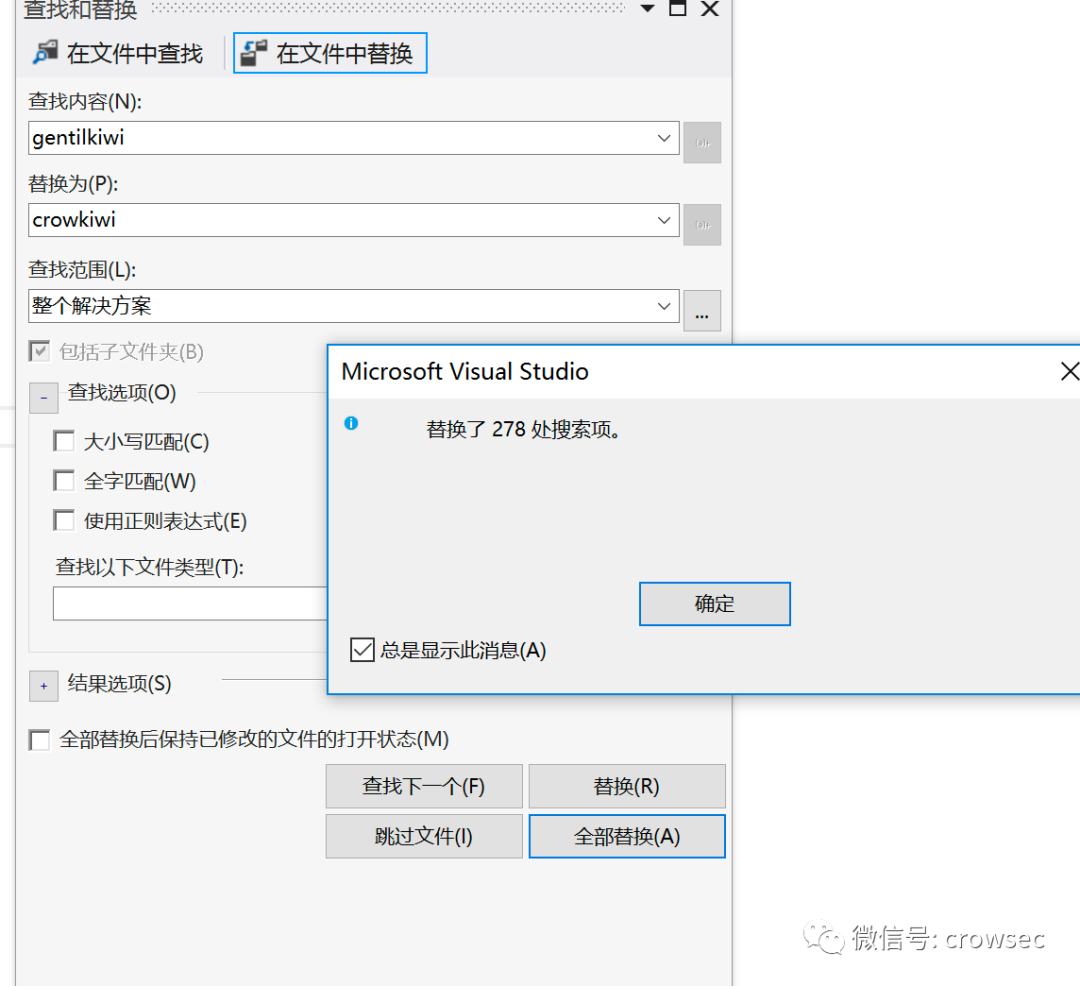The width and height of the screenshot is (1080, 986).
Task: Enable 大小写匹配 checkbox
Action: pyautogui.click(x=64, y=441)
